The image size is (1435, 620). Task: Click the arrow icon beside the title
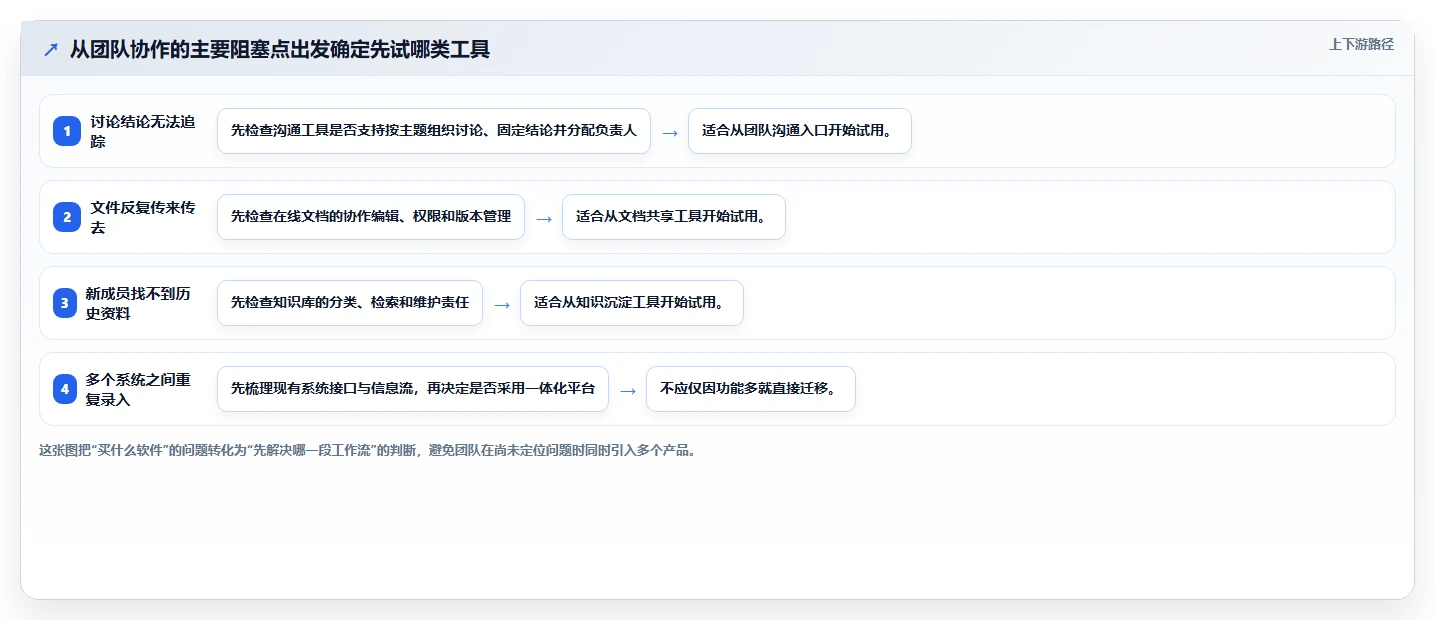[50, 49]
